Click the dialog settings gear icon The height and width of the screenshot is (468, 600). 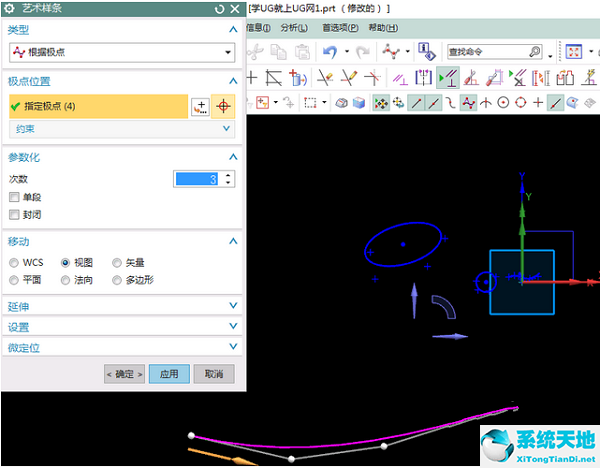[x=9, y=8]
